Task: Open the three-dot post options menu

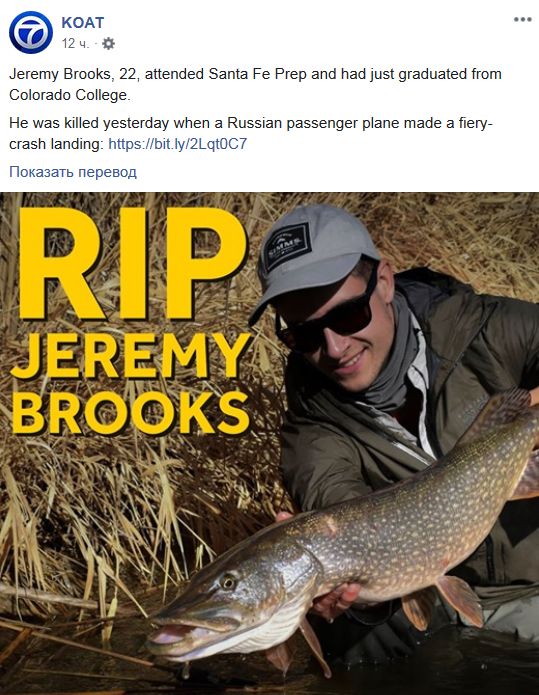Action: (x=522, y=20)
